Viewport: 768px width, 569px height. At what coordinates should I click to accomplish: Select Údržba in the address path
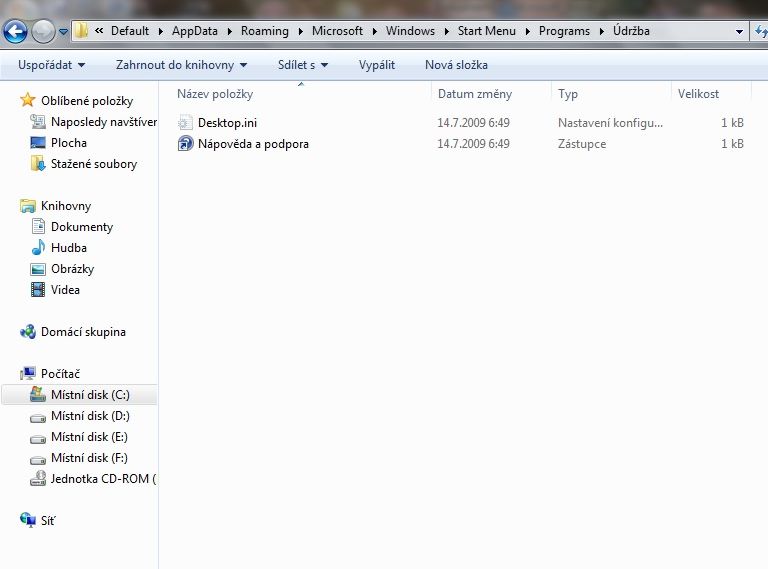631,31
